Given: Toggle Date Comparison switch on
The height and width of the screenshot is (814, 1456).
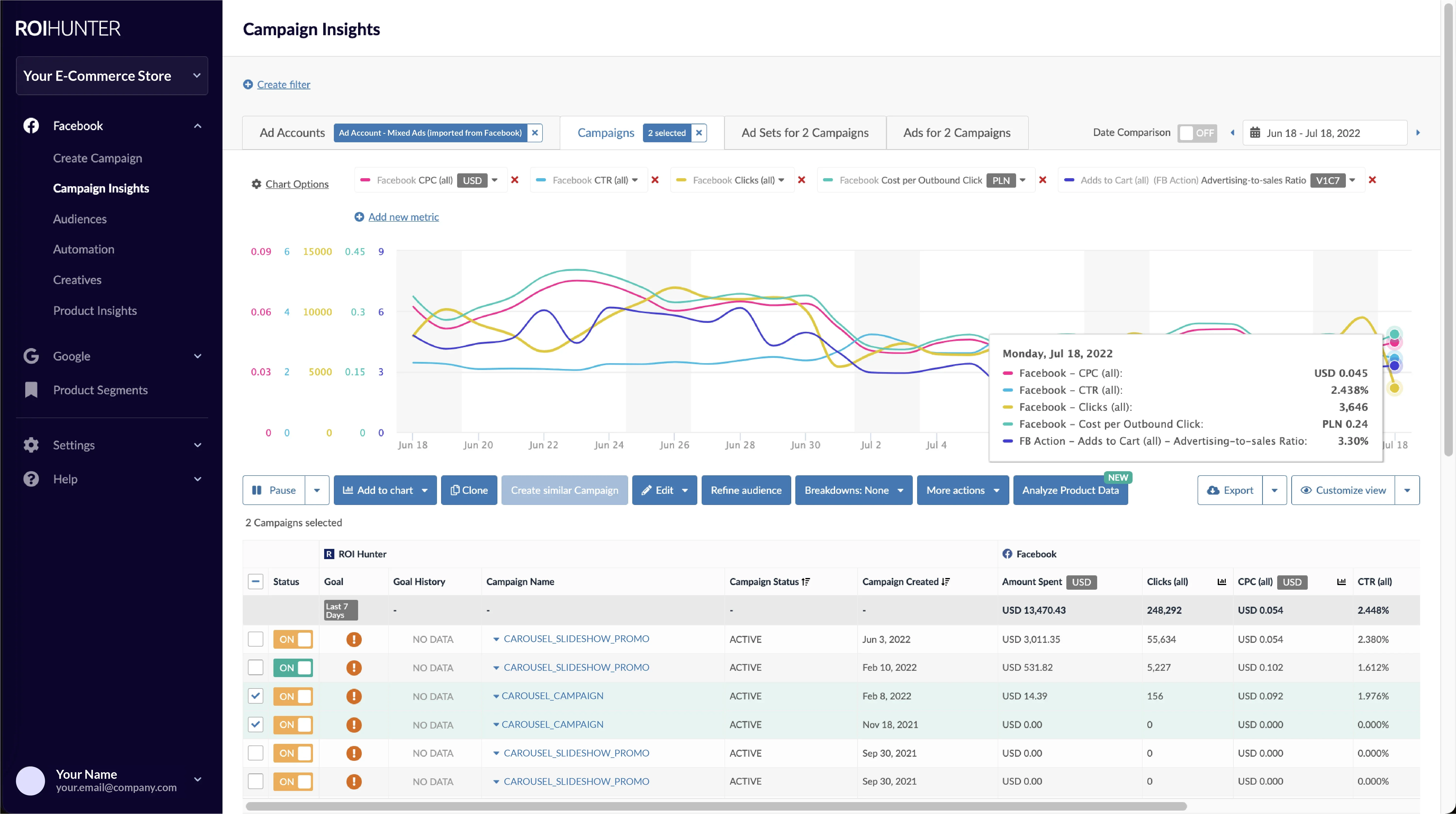Looking at the screenshot, I should [x=1197, y=133].
